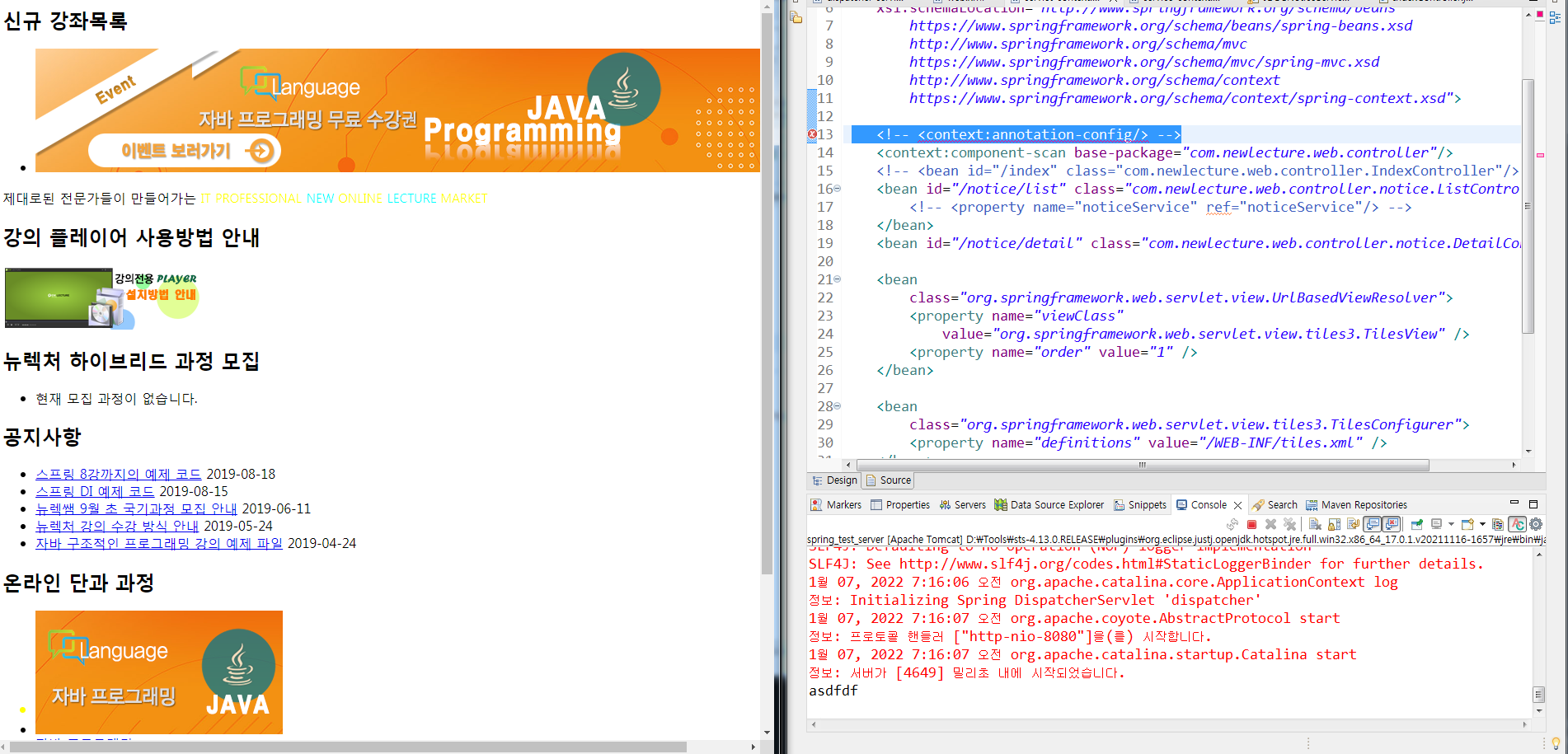This screenshot has width=1568, height=754.
Task: Open the Open Console dropdown arrow
Action: point(1482,524)
